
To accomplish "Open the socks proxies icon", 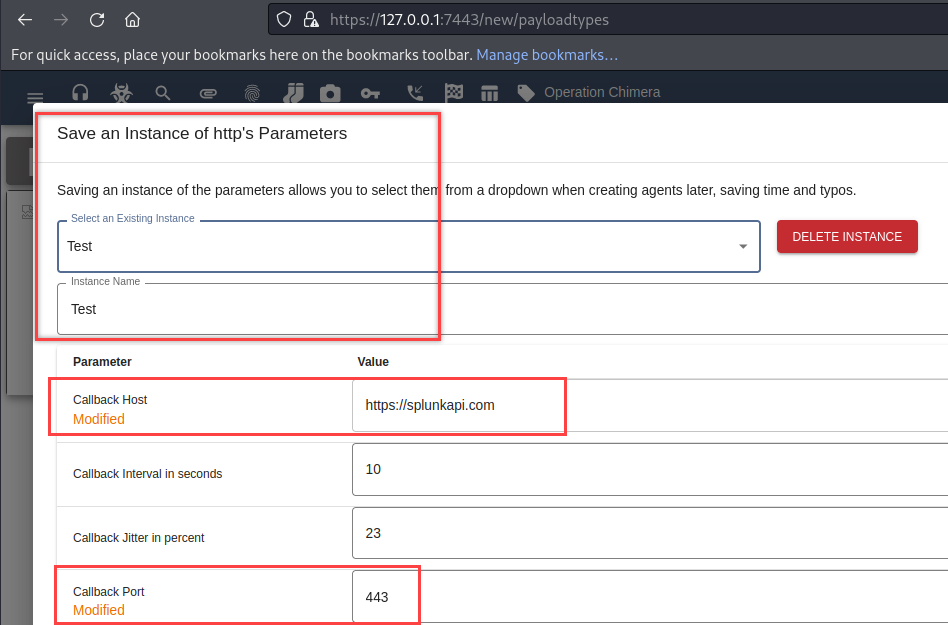I will pyautogui.click(x=292, y=93).
